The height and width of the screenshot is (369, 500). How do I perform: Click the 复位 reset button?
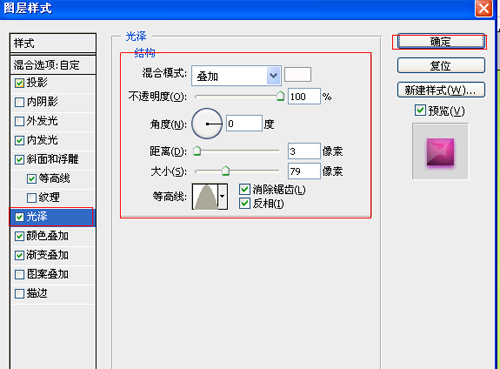[x=441, y=66]
